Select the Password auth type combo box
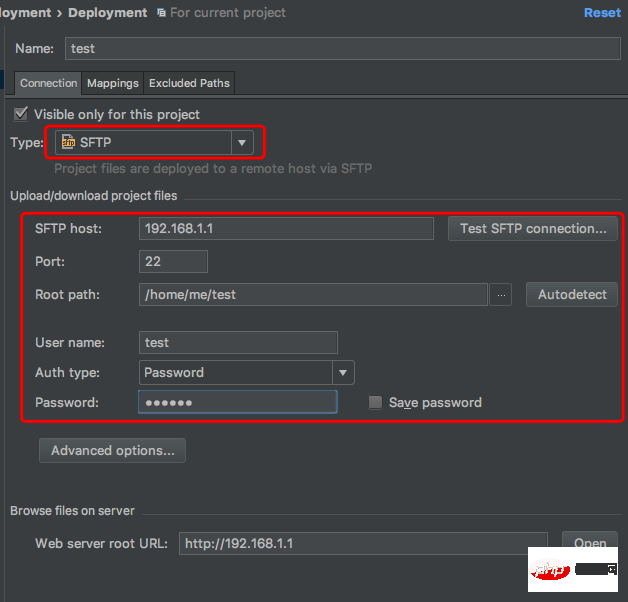 (236, 372)
